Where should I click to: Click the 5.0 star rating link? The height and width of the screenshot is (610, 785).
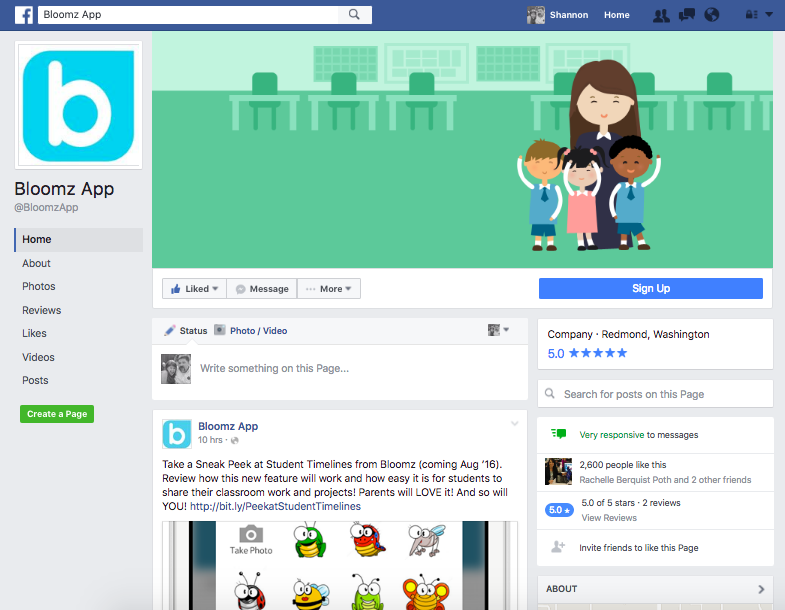click(587, 353)
